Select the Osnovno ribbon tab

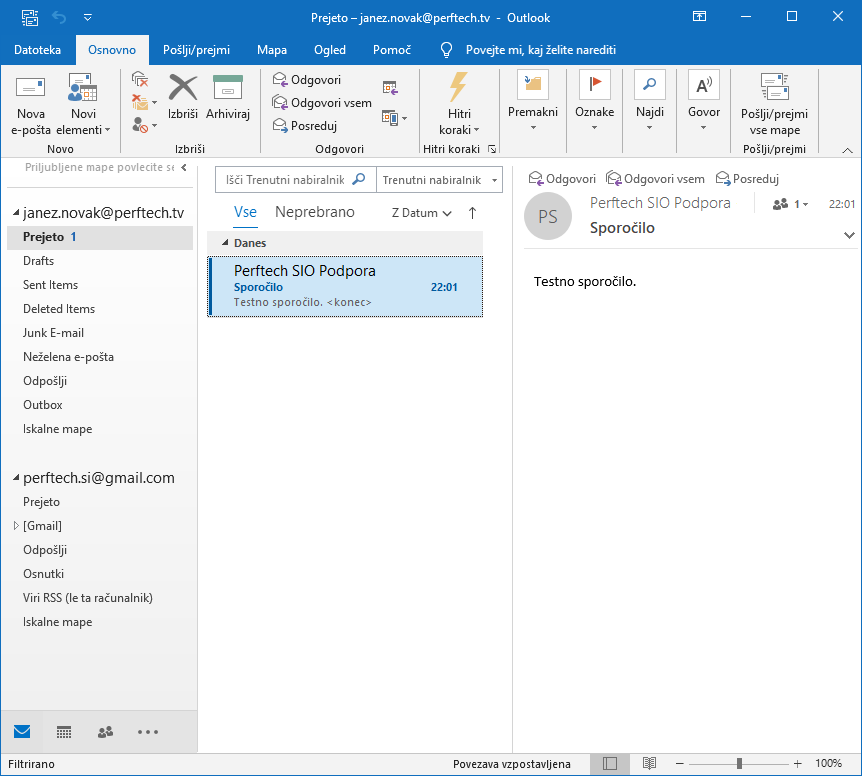point(112,50)
